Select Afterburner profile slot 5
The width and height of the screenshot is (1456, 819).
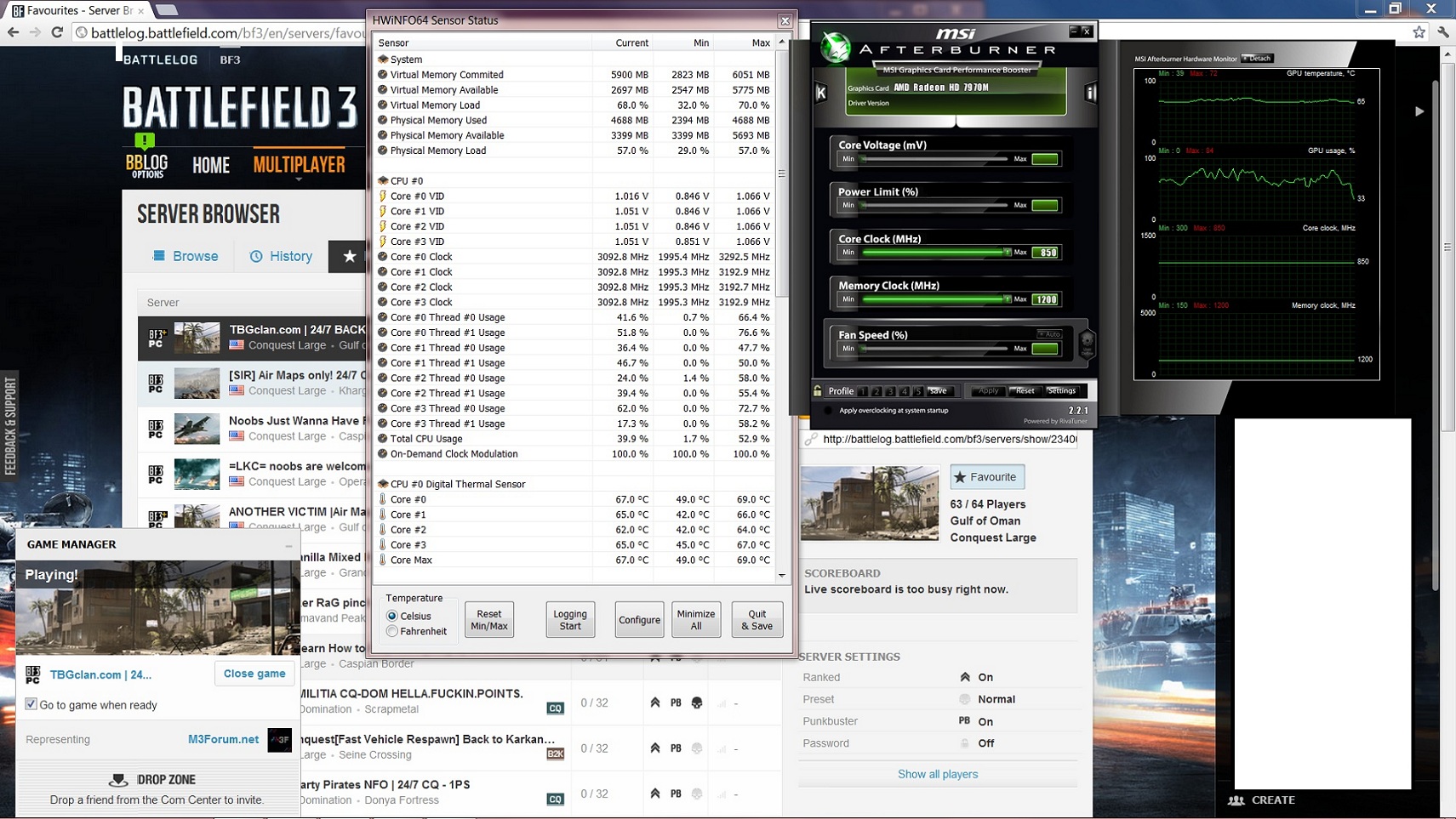click(x=917, y=391)
